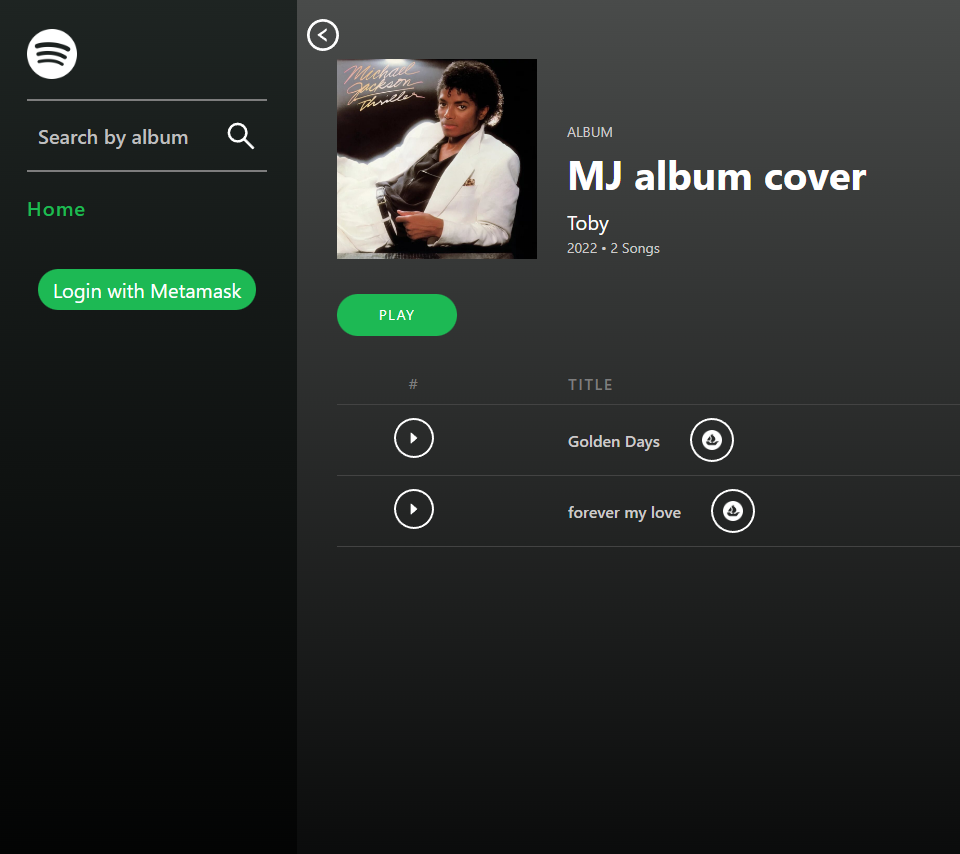Click the TITLE column header
Screen dimensions: 960x854
tap(590, 384)
